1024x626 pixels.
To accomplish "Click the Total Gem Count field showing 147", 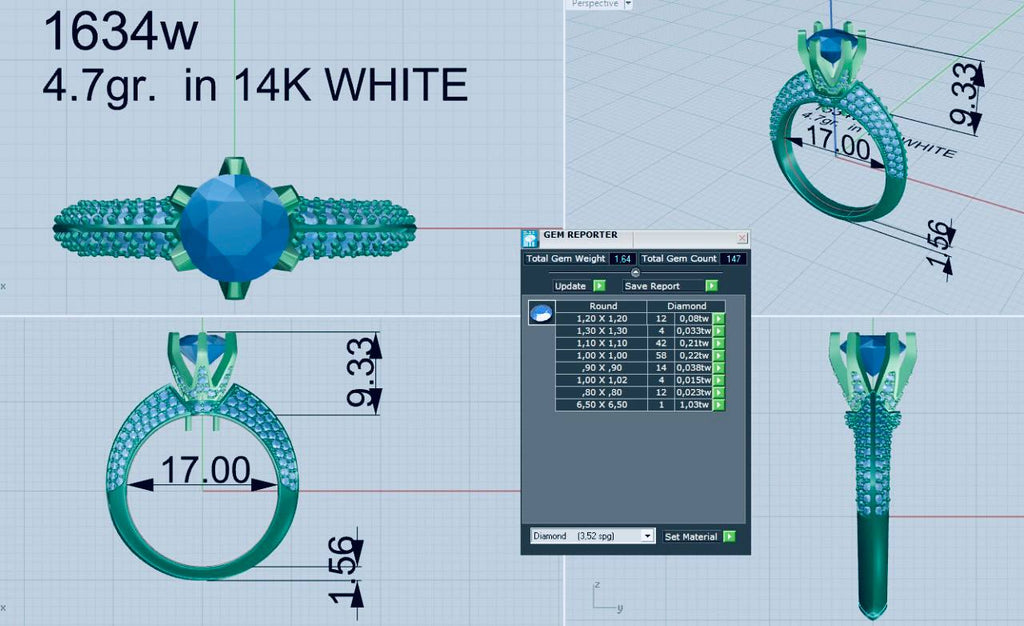I will point(734,259).
